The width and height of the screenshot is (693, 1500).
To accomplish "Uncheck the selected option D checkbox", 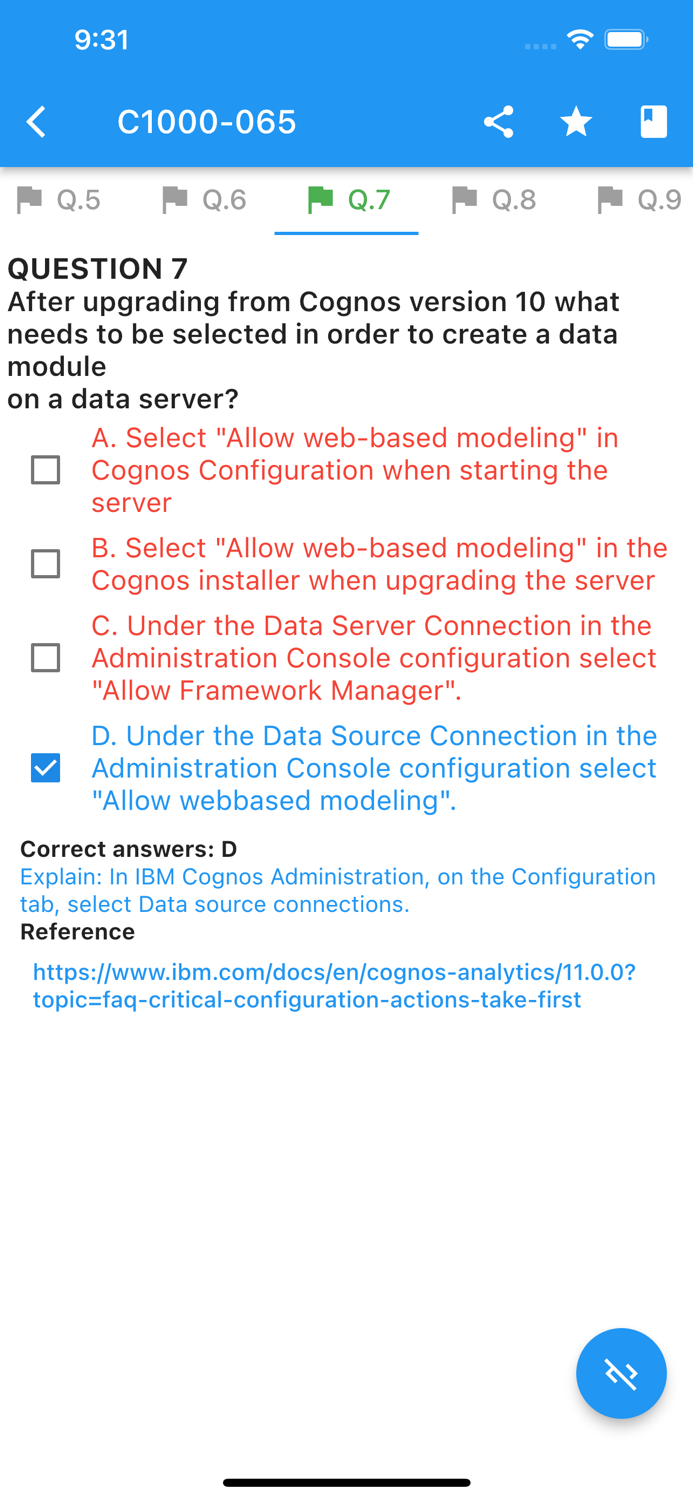I will coord(45,767).
